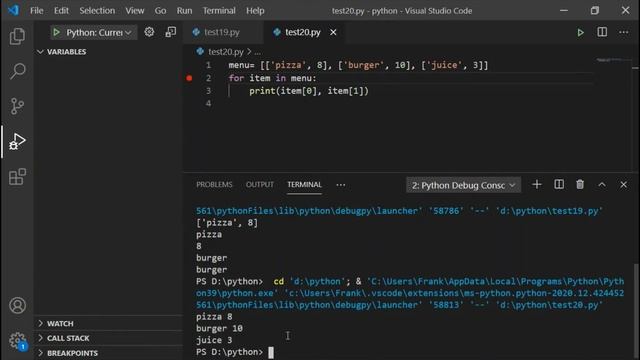Select the test20.py editor tab
The height and width of the screenshot is (360, 640).
(x=302, y=32)
